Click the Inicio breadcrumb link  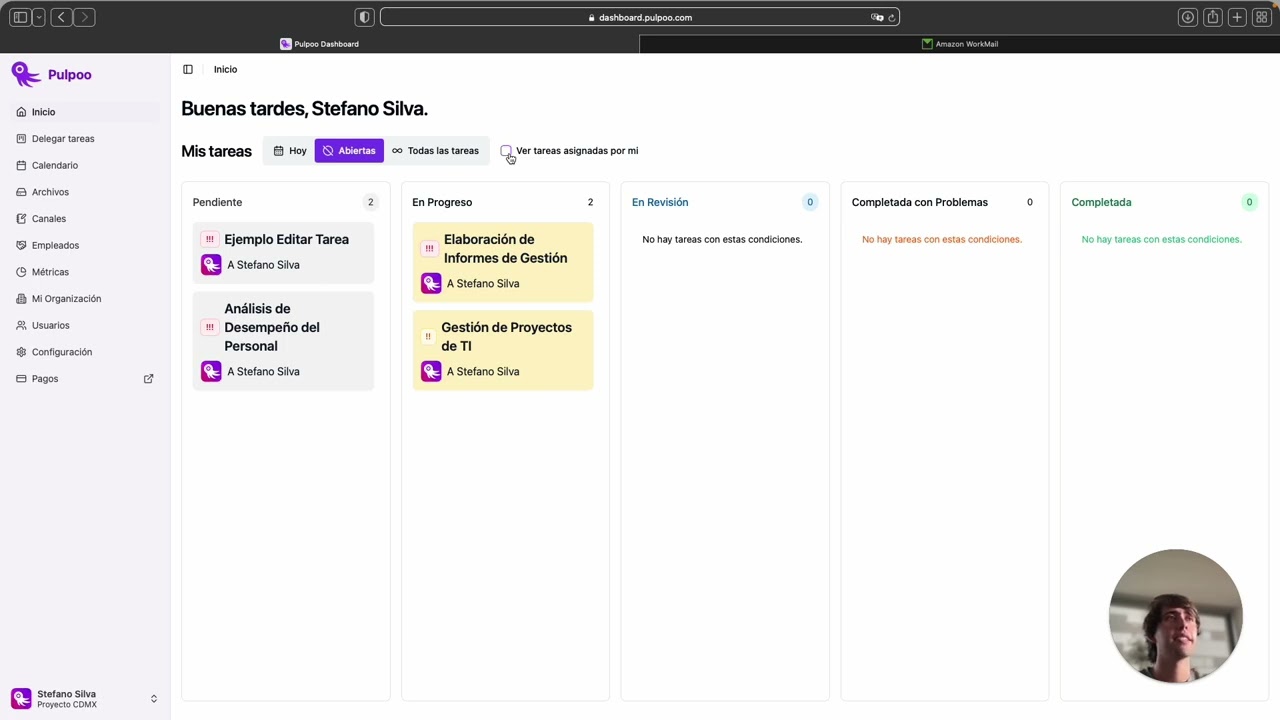[225, 69]
